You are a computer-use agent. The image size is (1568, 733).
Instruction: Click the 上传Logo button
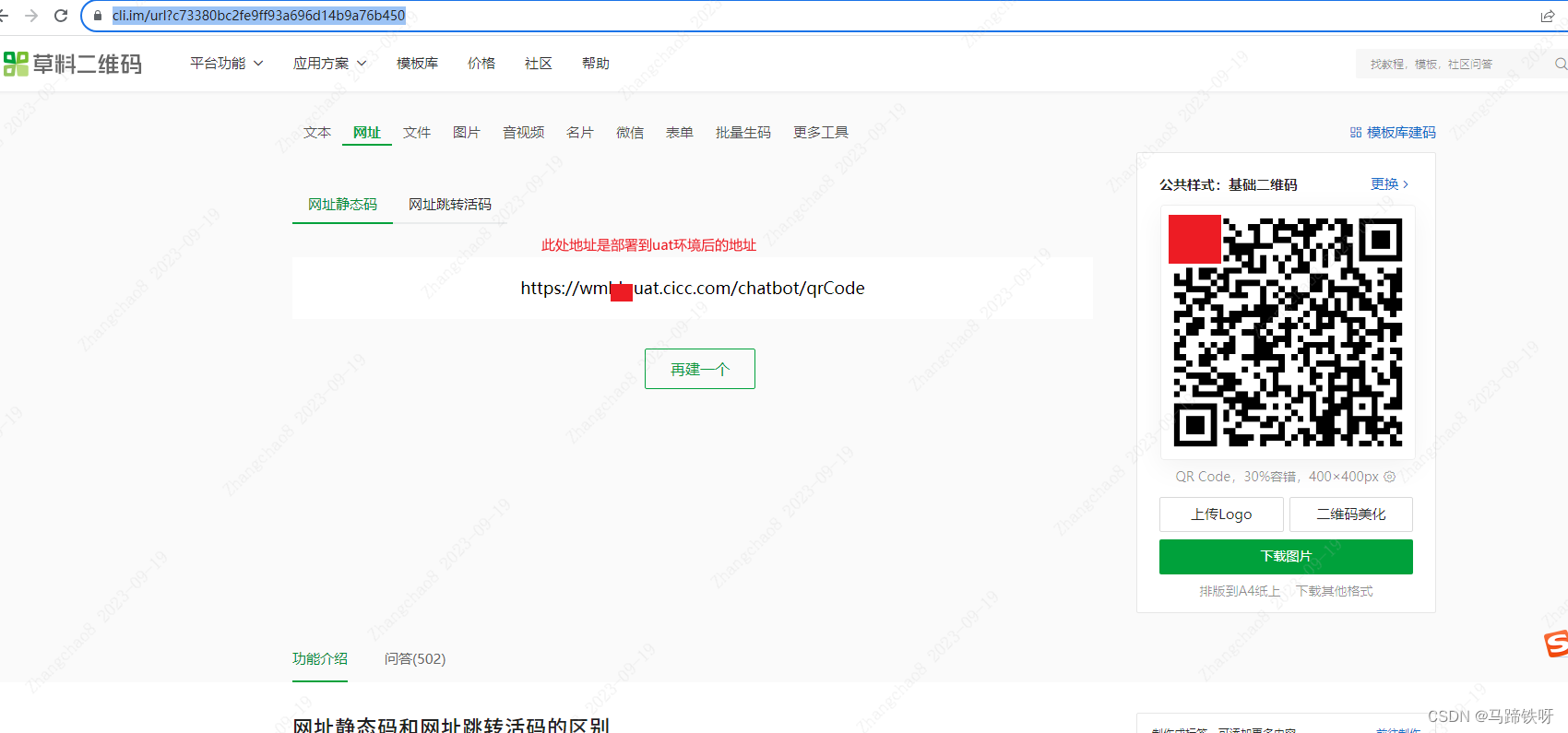[x=1221, y=514]
